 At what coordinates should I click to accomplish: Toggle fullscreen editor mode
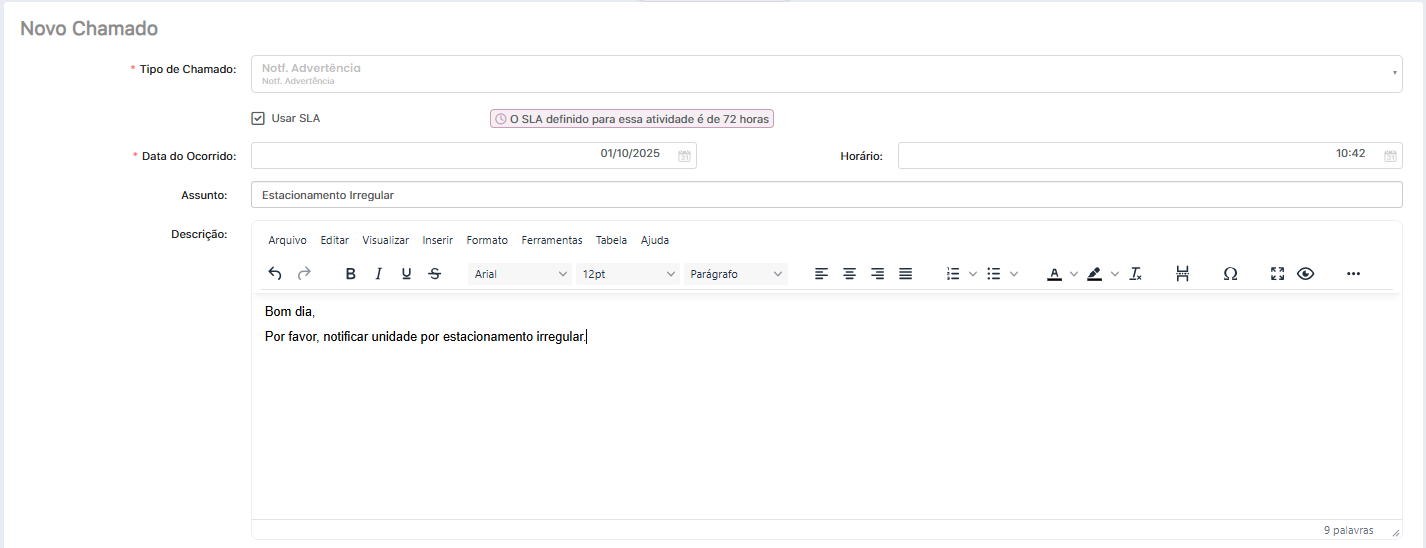coord(1277,273)
